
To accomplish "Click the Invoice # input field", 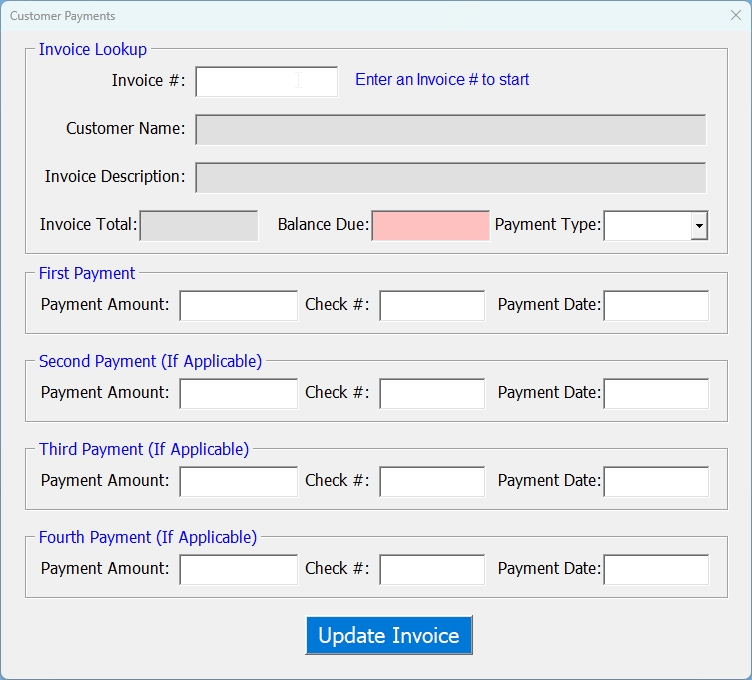I will tap(266, 81).
